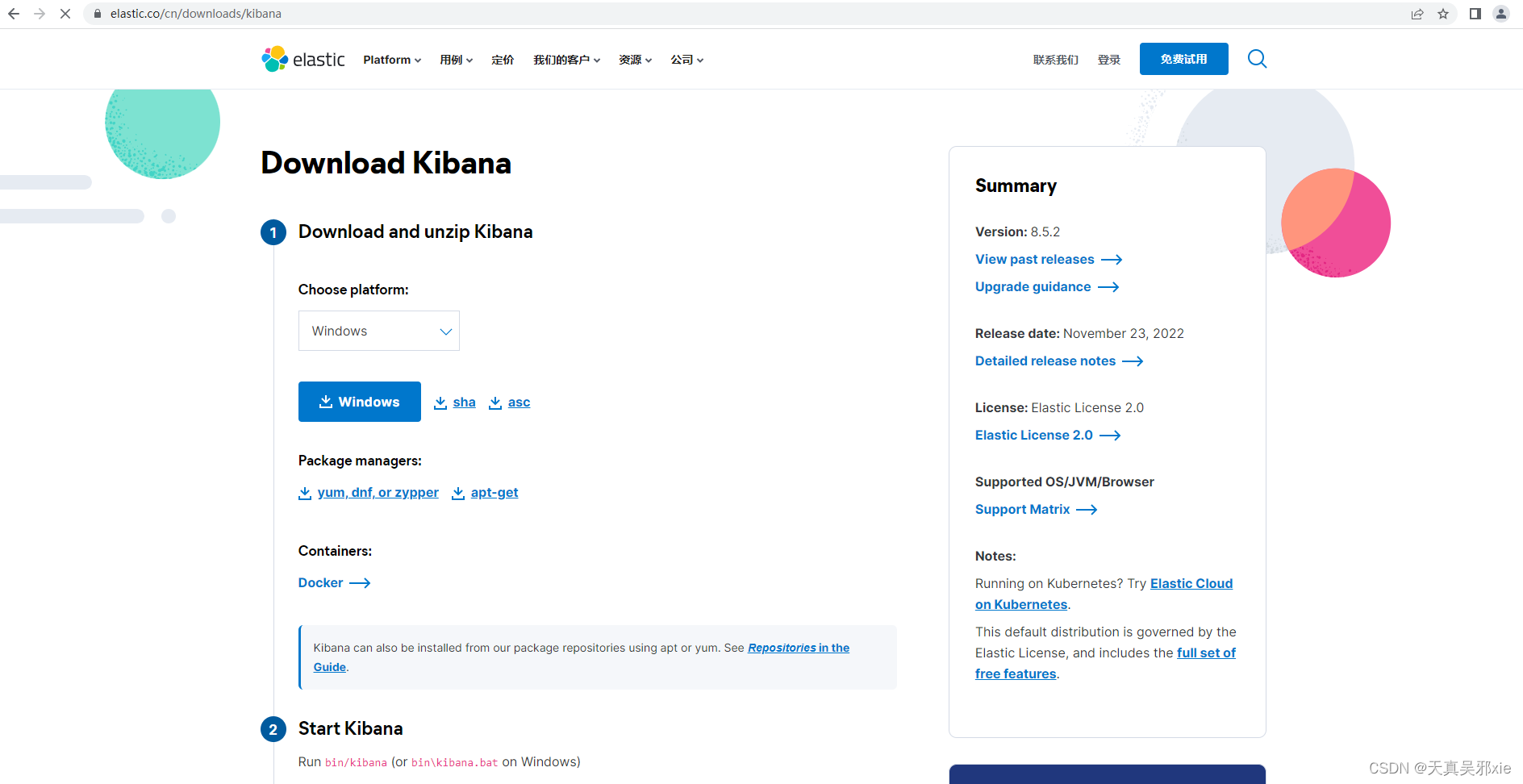The width and height of the screenshot is (1523, 784).
Task: Open the 我们的客户 menu
Action: 566,59
